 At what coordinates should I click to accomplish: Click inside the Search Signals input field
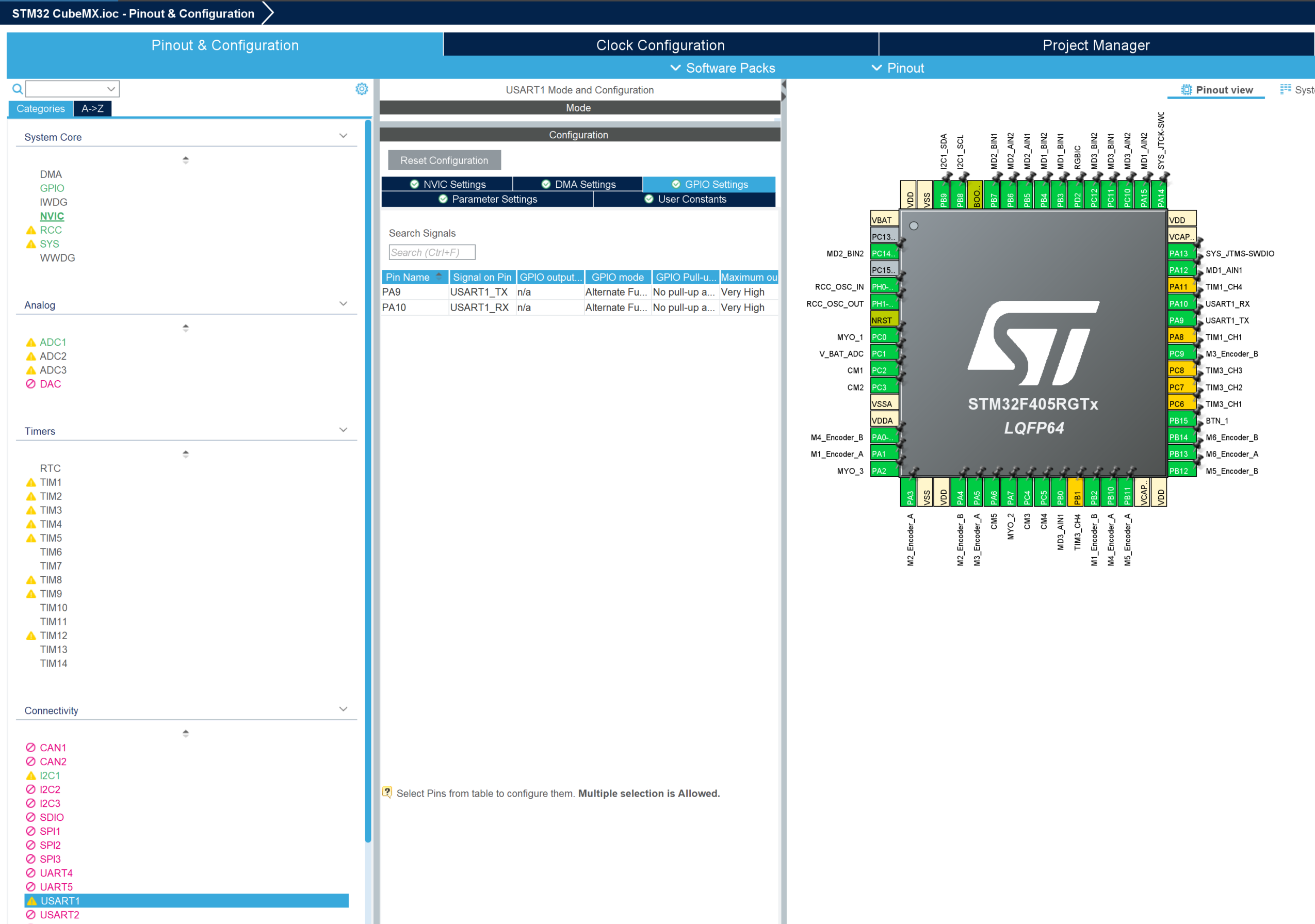[432, 252]
